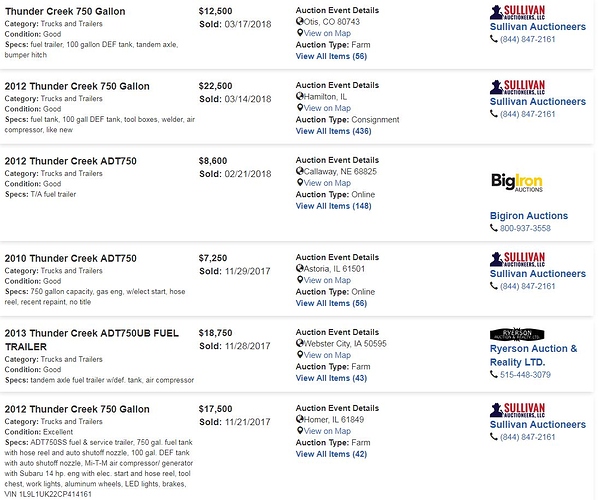The image size is (598, 500).
Task: Open Bigiron Auctions auctioneer page
Action: [x=529, y=216]
